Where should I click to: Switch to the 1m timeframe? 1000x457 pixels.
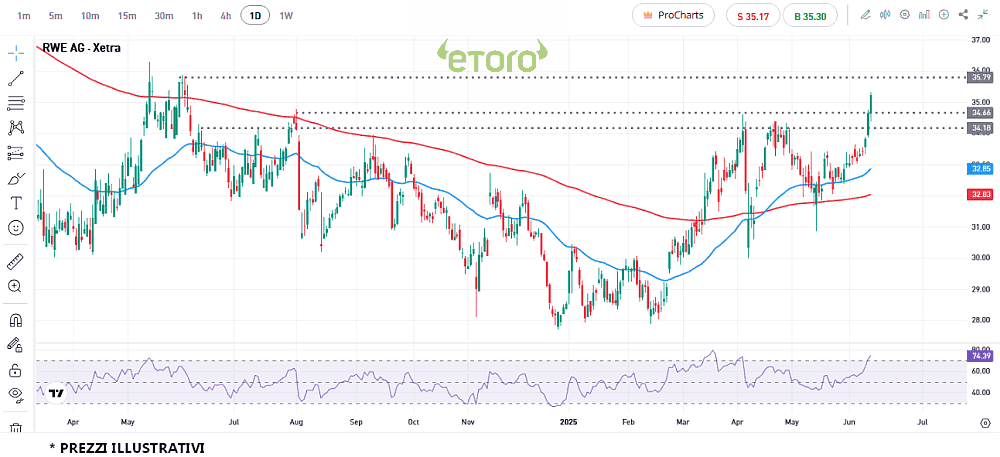pyautogui.click(x=24, y=16)
